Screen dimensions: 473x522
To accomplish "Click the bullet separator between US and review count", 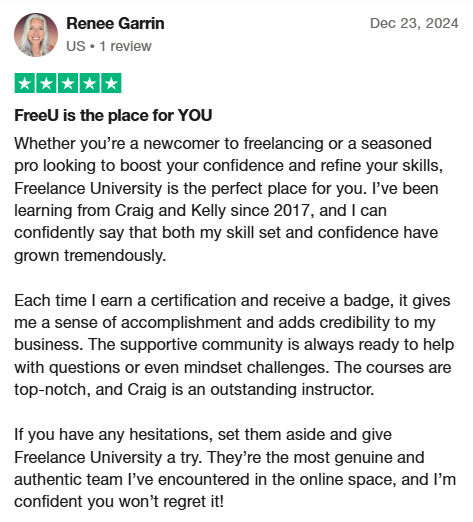I will [x=92, y=46].
